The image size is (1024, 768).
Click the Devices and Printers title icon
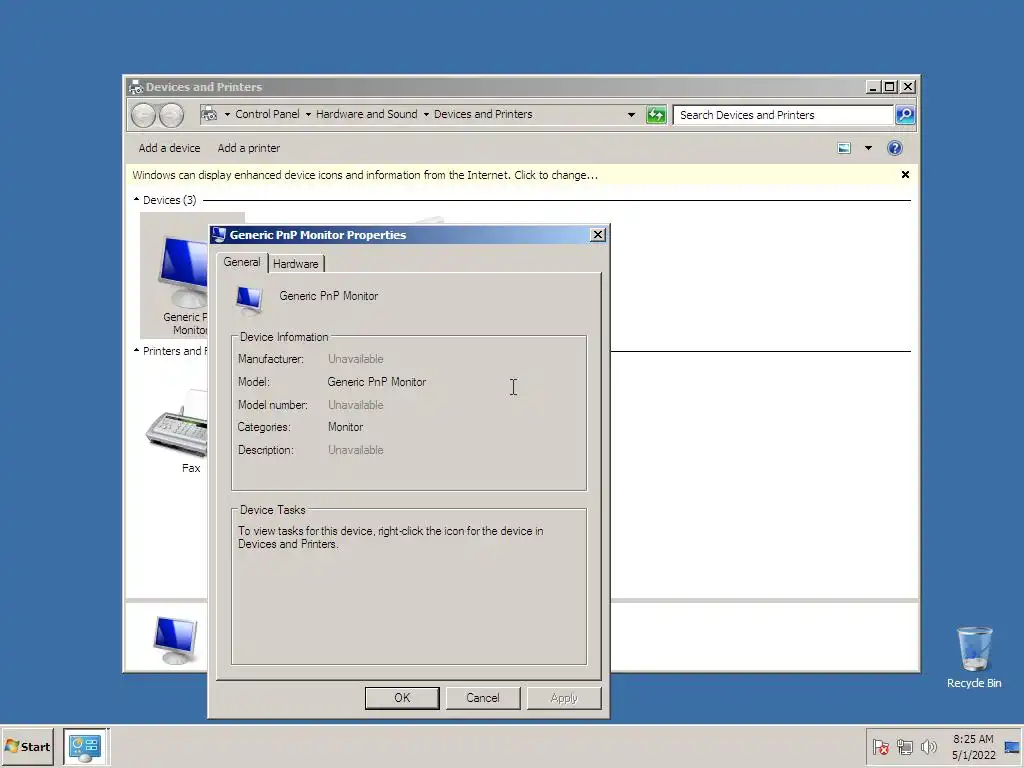136,87
